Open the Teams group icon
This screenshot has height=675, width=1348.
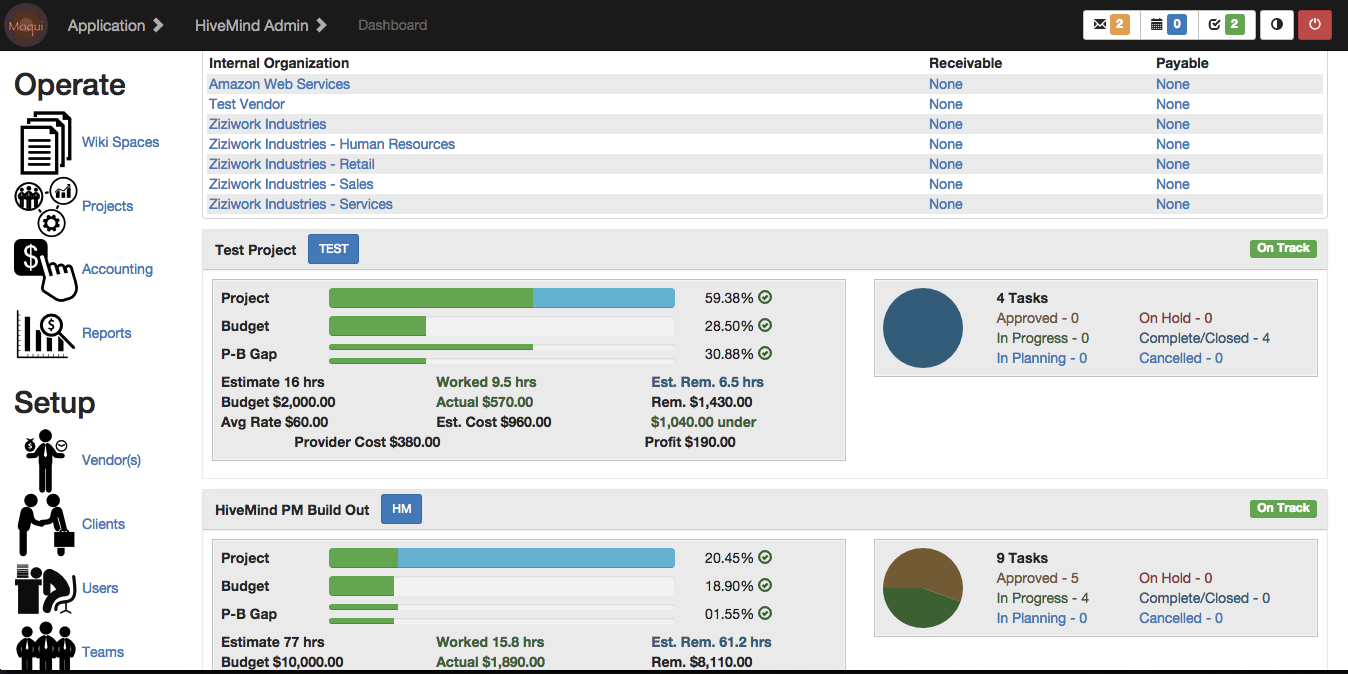coord(46,650)
